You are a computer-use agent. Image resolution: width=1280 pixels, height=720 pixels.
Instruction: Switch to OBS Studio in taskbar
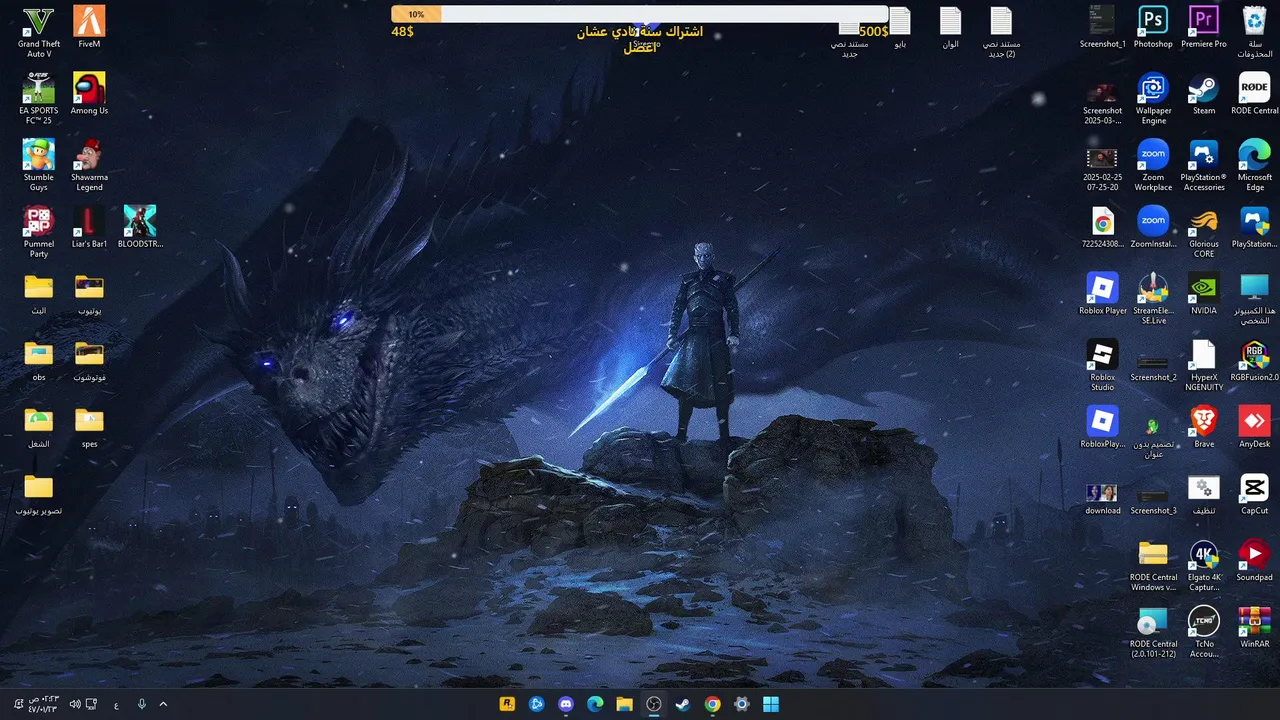(654, 704)
